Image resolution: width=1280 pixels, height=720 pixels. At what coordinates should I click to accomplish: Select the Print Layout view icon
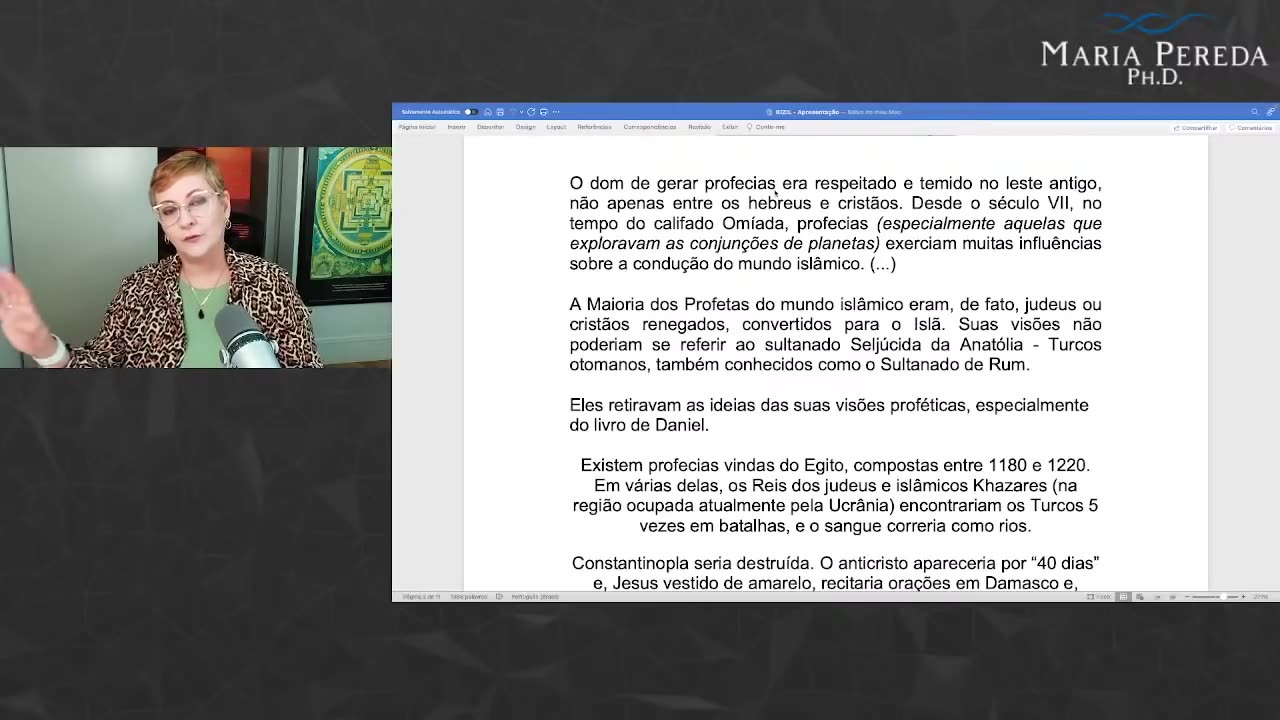coord(1123,597)
